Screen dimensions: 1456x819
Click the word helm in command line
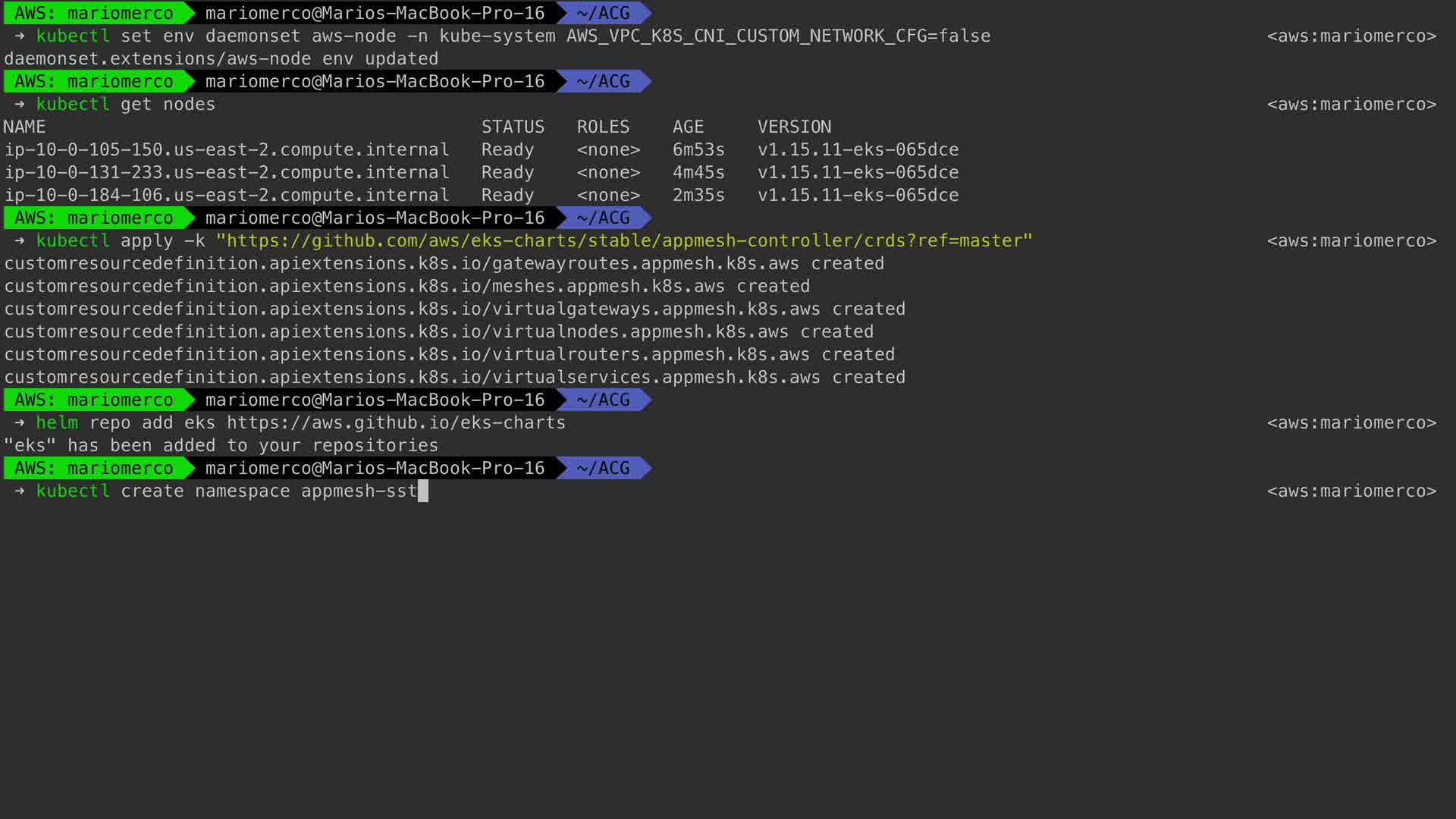(x=57, y=422)
